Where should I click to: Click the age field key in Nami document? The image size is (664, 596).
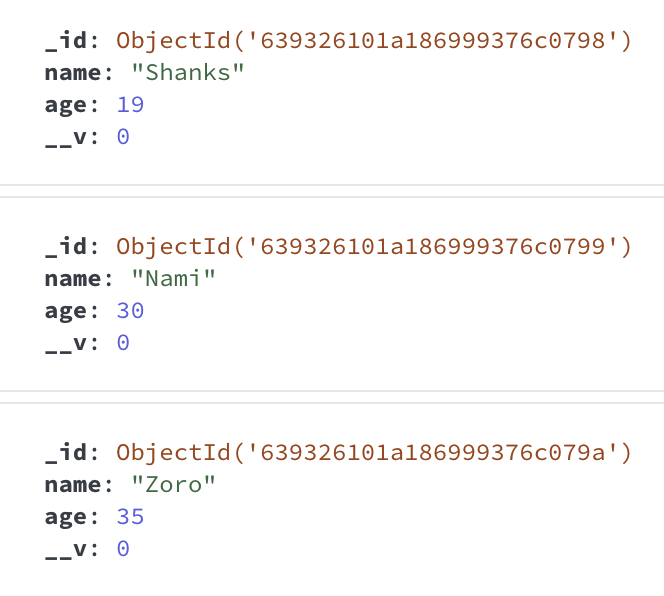tap(66, 312)
